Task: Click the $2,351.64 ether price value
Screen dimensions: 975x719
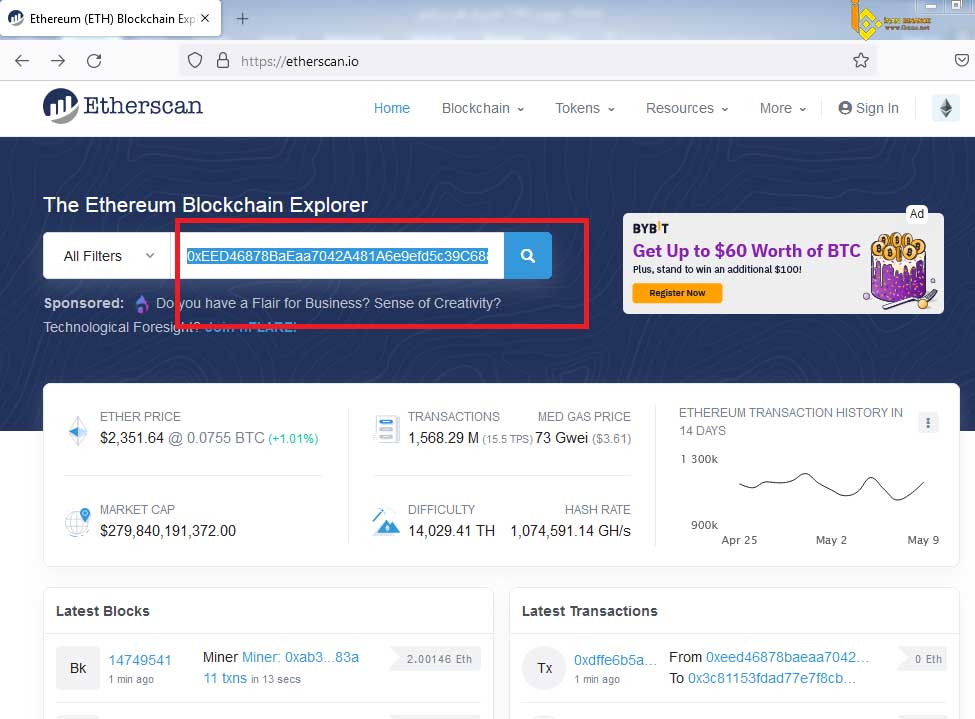Action: (132, 438)
